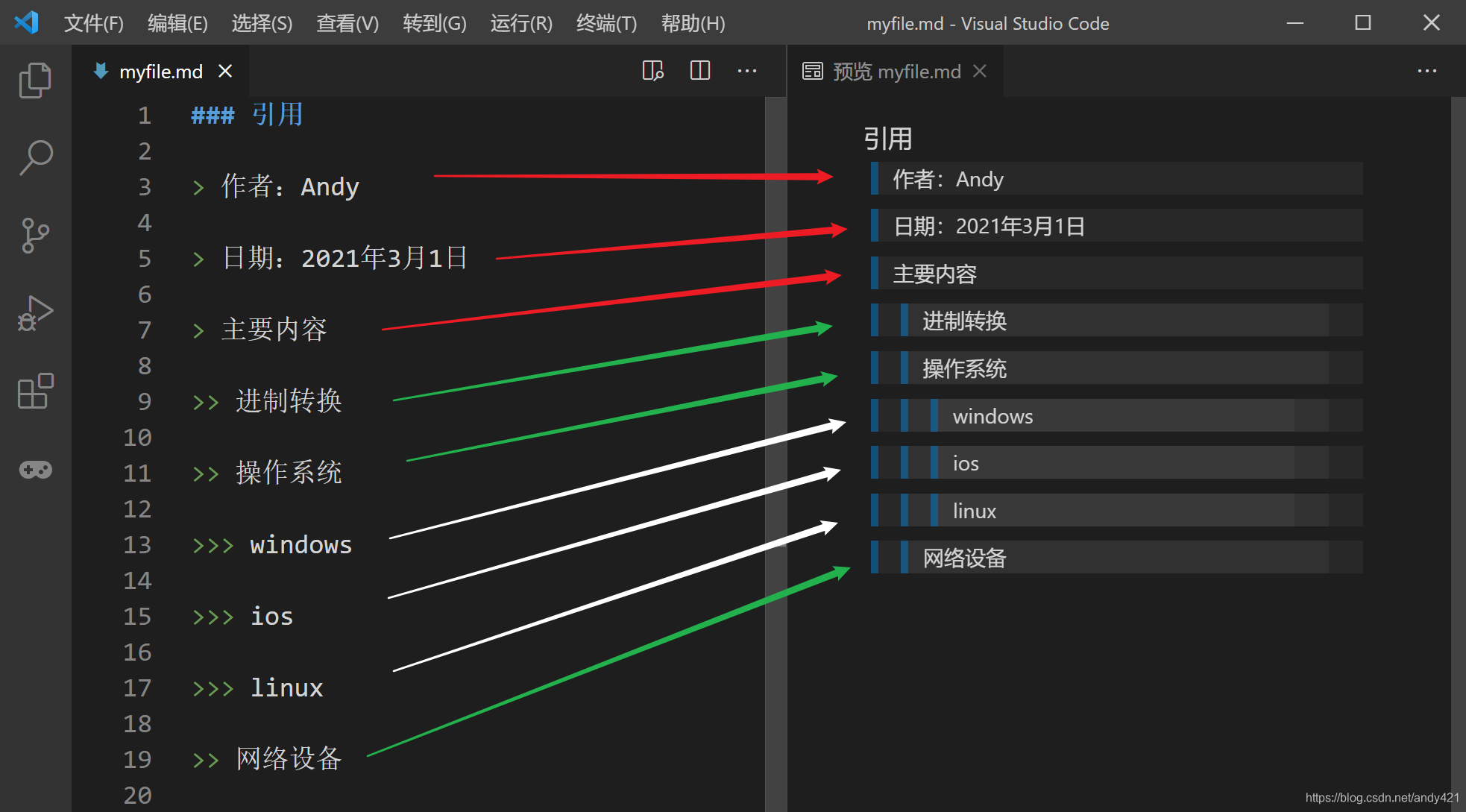This screenshot has height=812, width=1466.
Task: Open the Extensions view
Action: [x=35, y=391]
